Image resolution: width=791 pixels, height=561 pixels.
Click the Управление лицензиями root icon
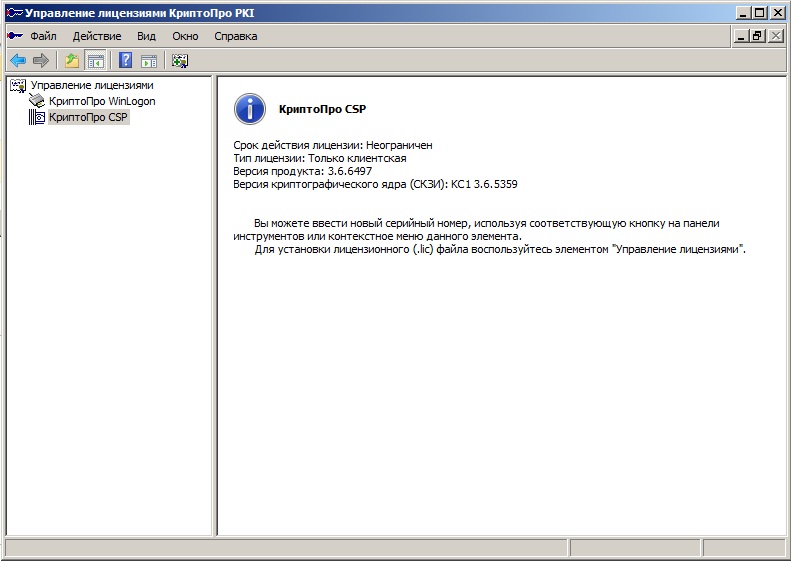tap(18, 85)
